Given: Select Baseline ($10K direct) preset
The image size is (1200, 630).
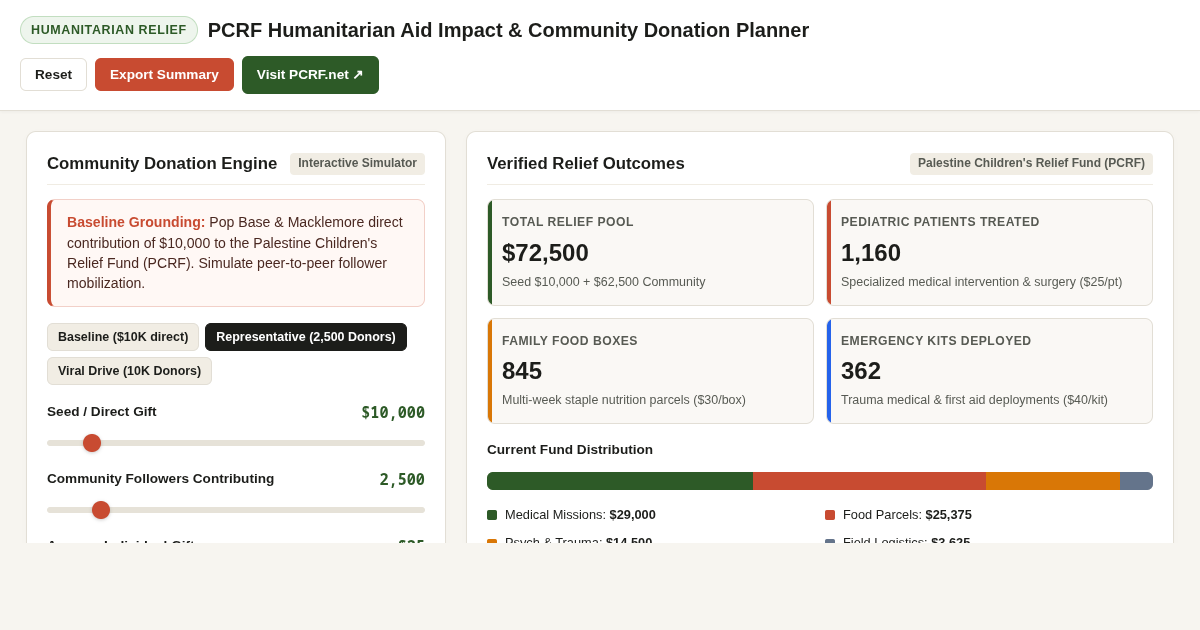Looking at the screenshot, I should click(x=123, y=337).
